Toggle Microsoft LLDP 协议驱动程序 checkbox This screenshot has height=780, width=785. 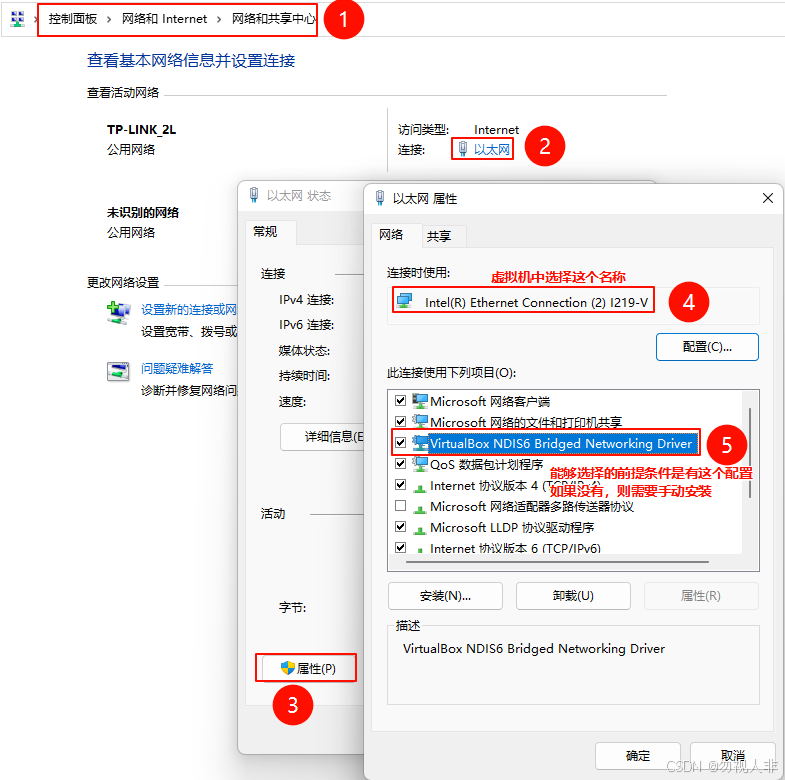pyautogui.click(x=400, y=527)
